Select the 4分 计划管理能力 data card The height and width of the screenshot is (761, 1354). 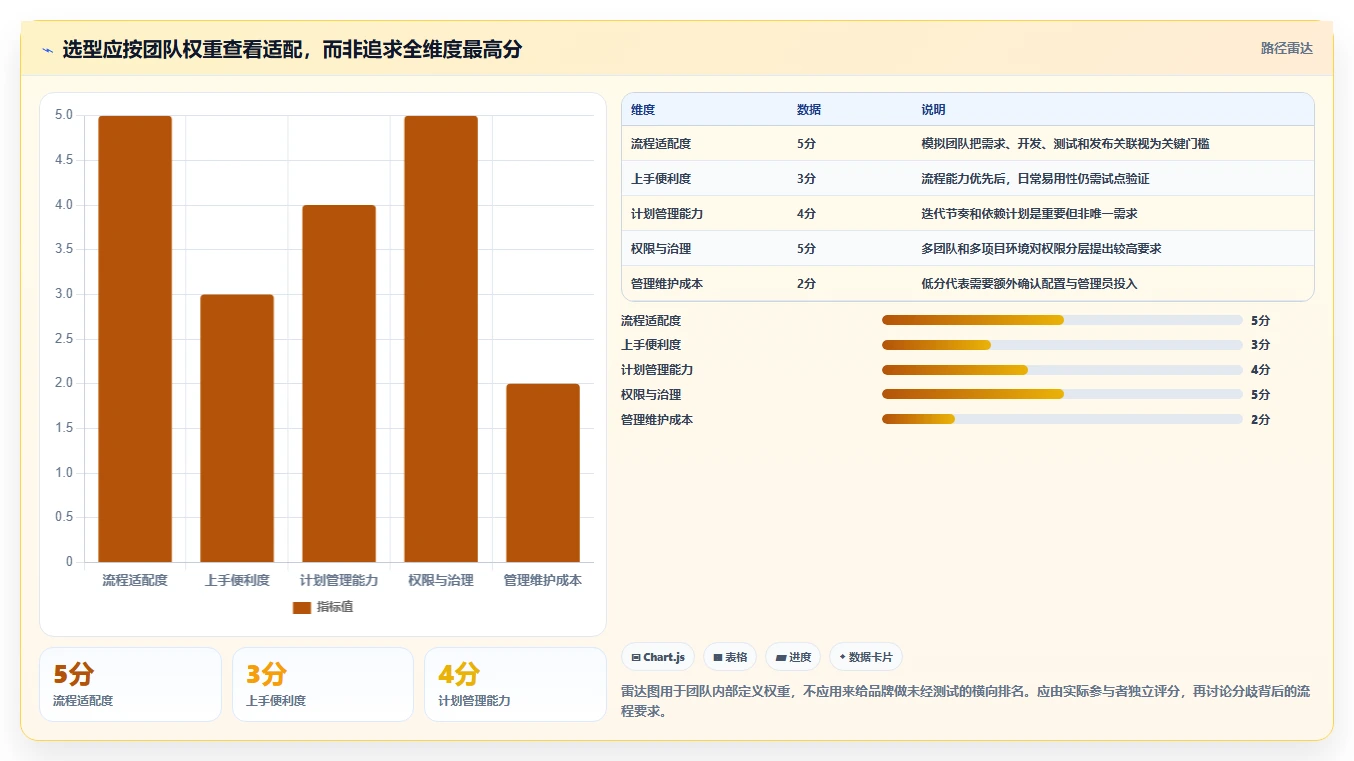click(x=515, y=684)
